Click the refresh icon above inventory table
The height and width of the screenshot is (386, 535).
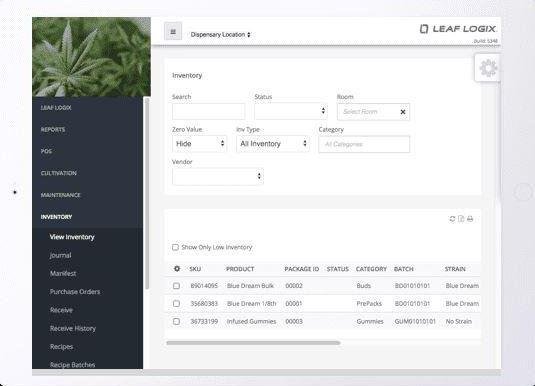pyautogui.click(x=452, y=219)
